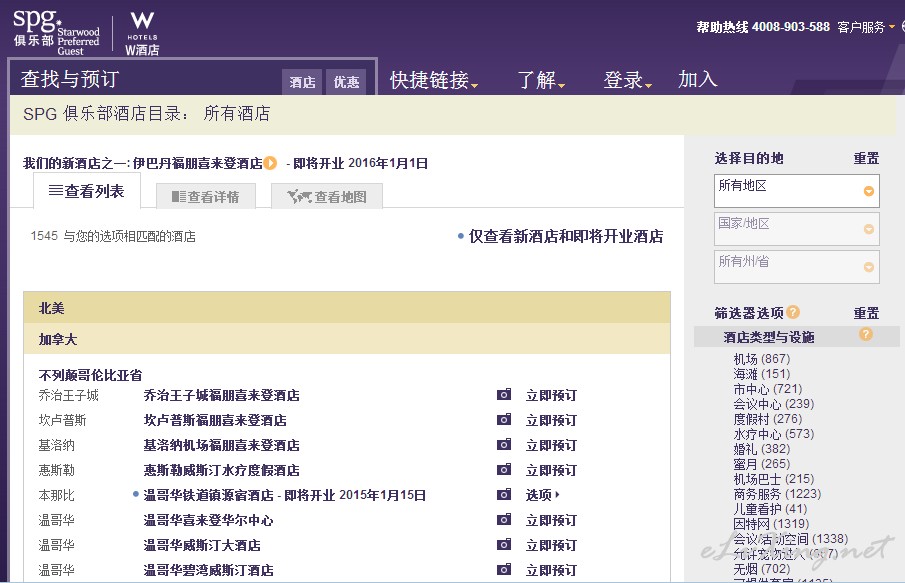Open the new hotel 伊巴丹福朋喜来登酒店 link
The image size is (905, 583).
pos(197,163)
